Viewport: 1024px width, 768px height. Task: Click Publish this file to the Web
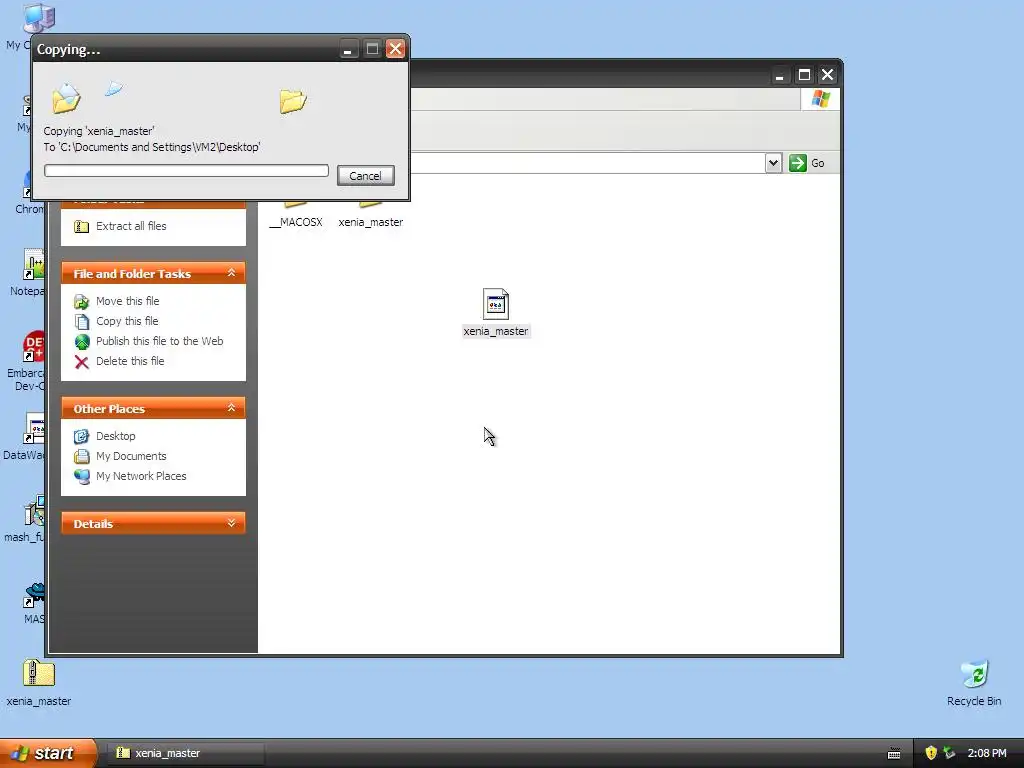pos(159,341)
